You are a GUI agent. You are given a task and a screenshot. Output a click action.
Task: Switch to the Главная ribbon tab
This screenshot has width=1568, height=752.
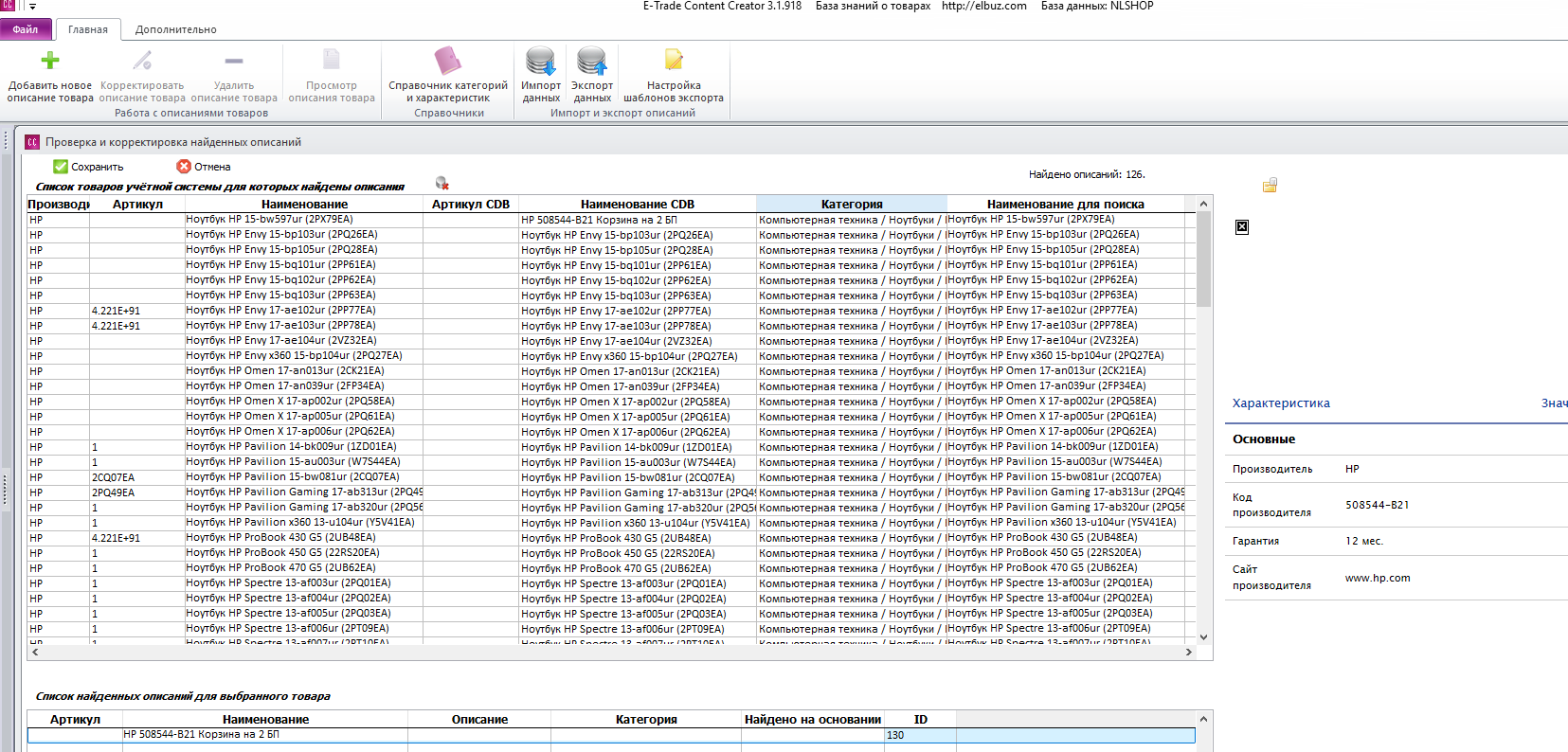coord(88,29)
